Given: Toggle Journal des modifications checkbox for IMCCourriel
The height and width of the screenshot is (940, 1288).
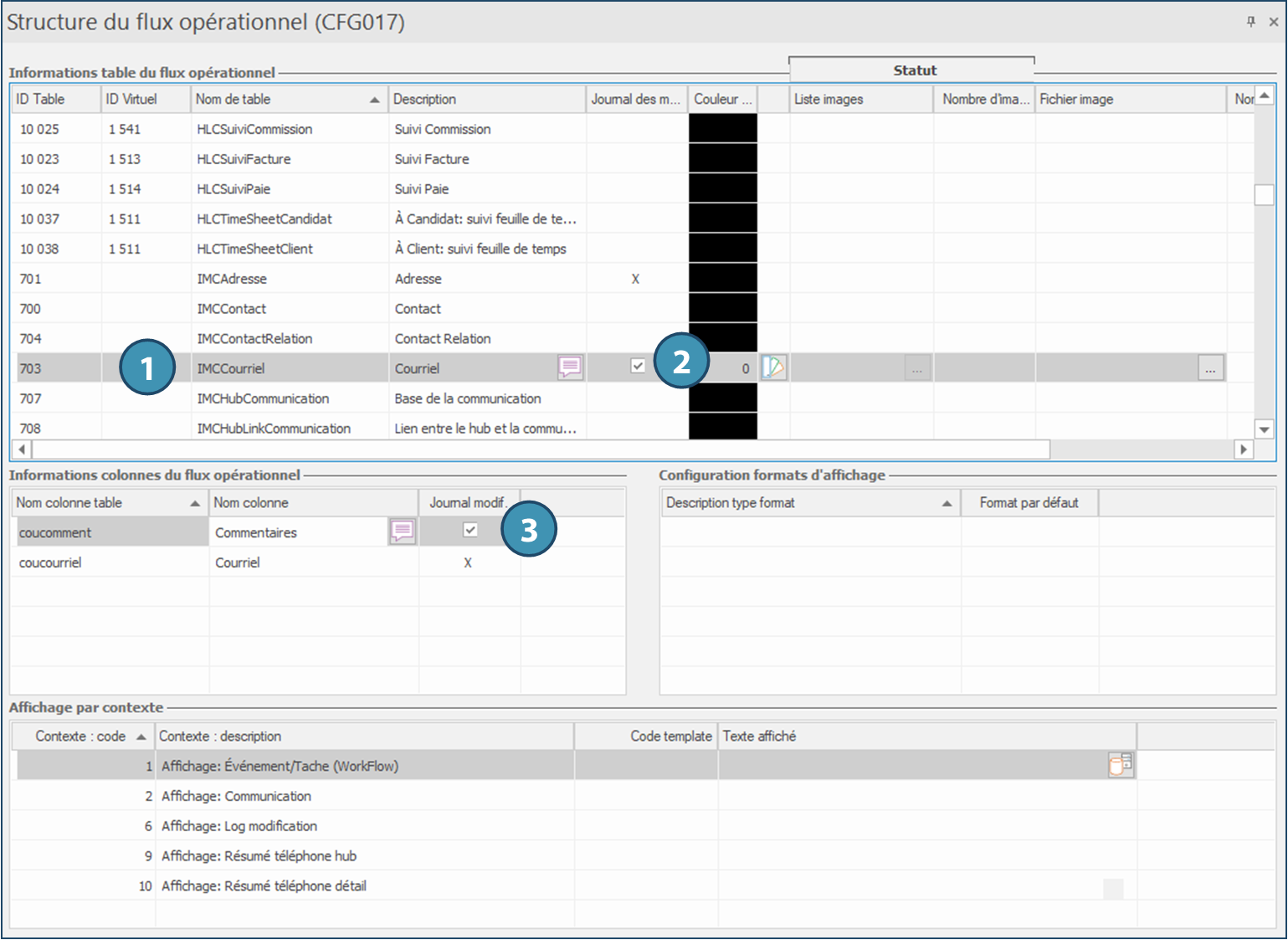Looking at the screenshot, I should (x=638, y=366).
